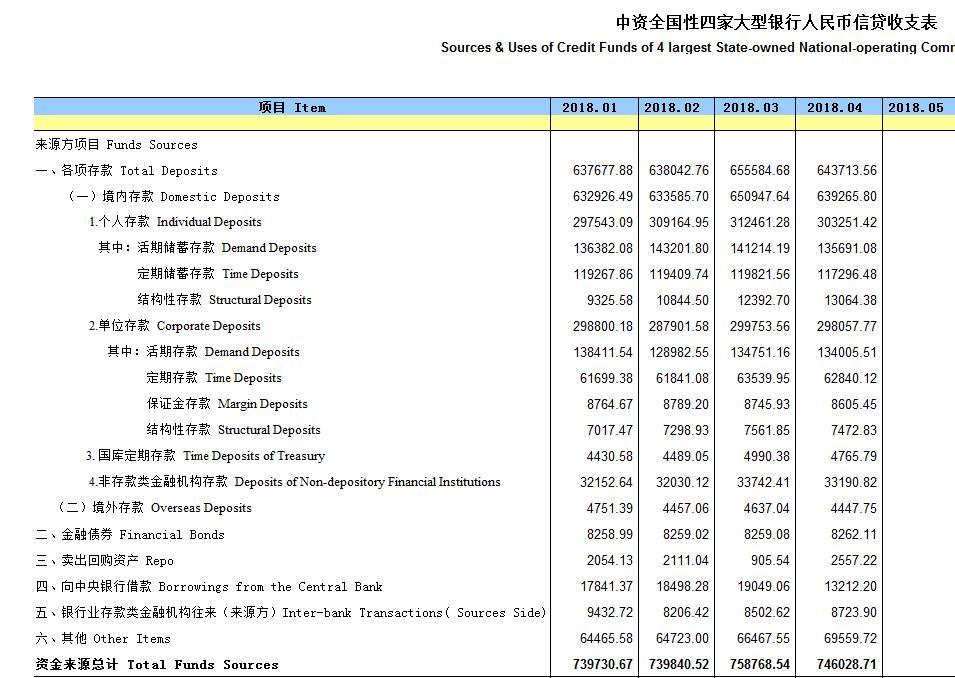
Task: Click the Total Deposits row label
Action: pyautogui.click(x=127, y=171)
